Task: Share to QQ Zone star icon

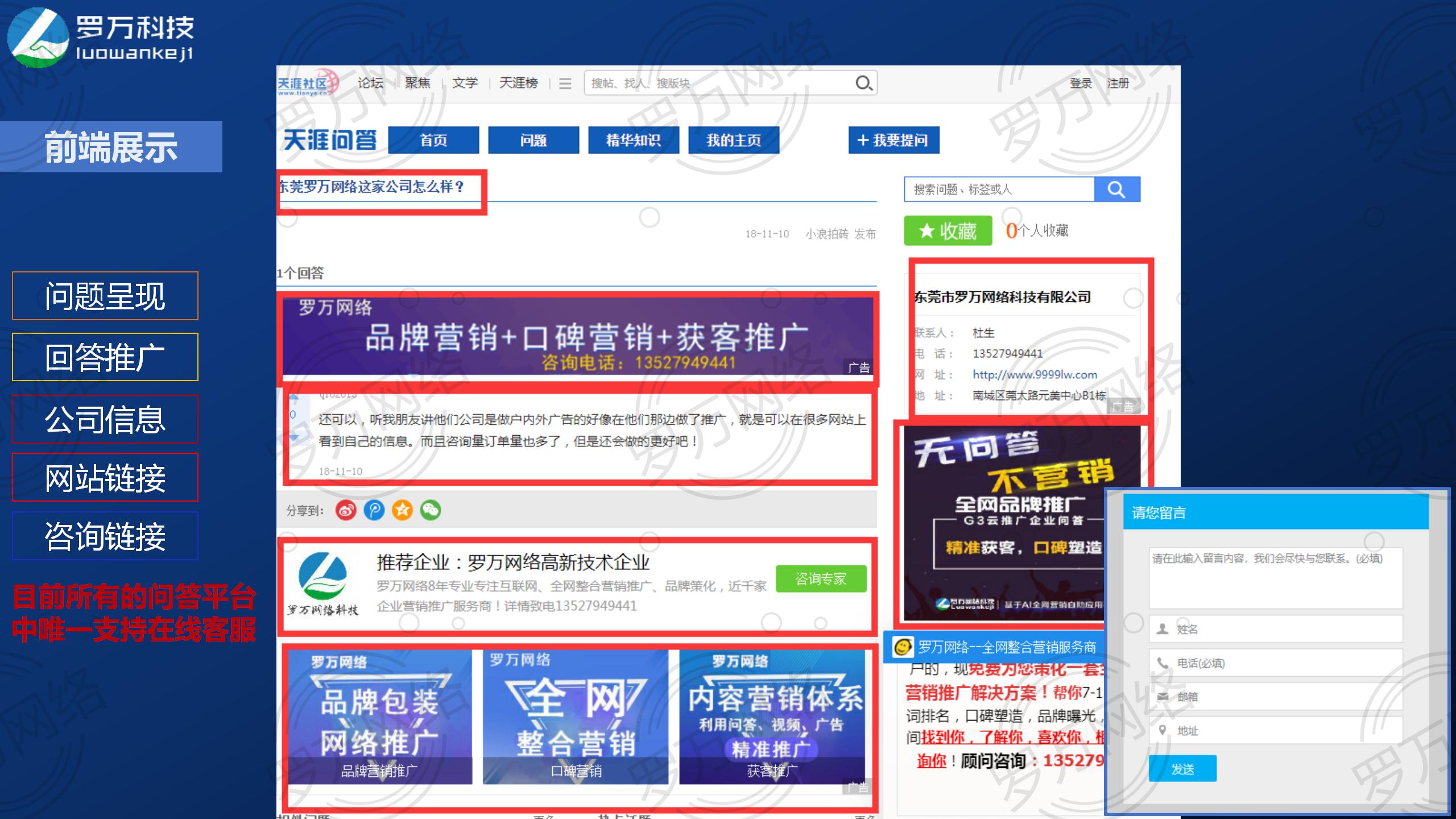Action: click(x=402, y=510)
